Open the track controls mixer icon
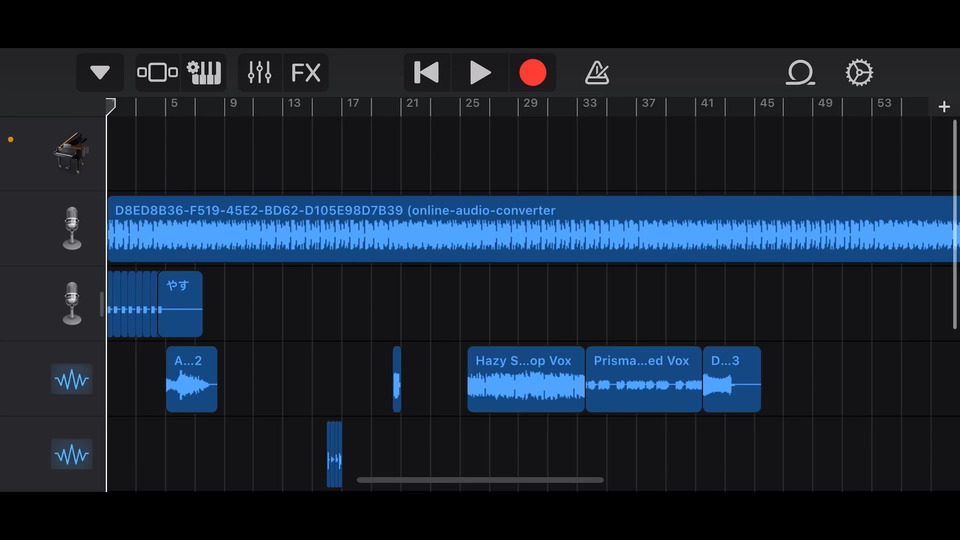 click(x=260, y=73)
